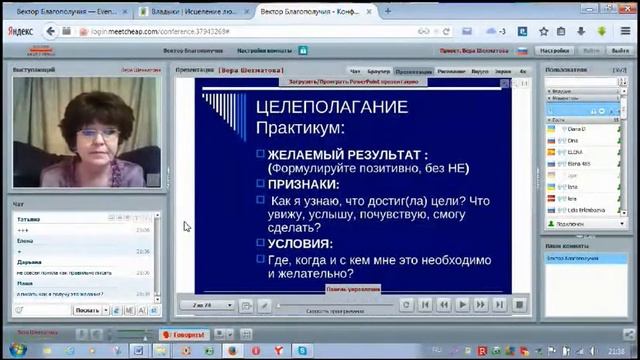The image size is (640, 360).
Task: Toggle the Говорить talk button
Action: pyautogui.click(x=184, y=335)
